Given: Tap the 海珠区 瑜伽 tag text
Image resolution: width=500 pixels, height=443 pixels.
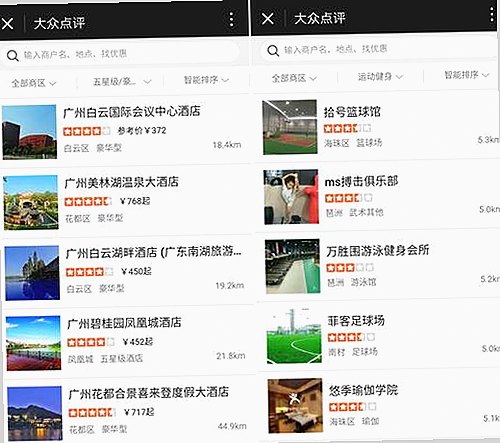Looking at the screenshot, I should point(354,421).
